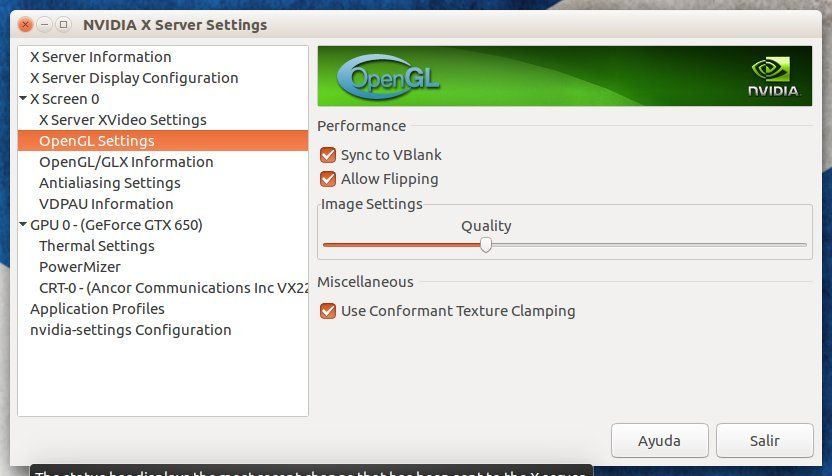Click the Ayuda button
Screen dimensions: 832x476
[x=659, y=441]
